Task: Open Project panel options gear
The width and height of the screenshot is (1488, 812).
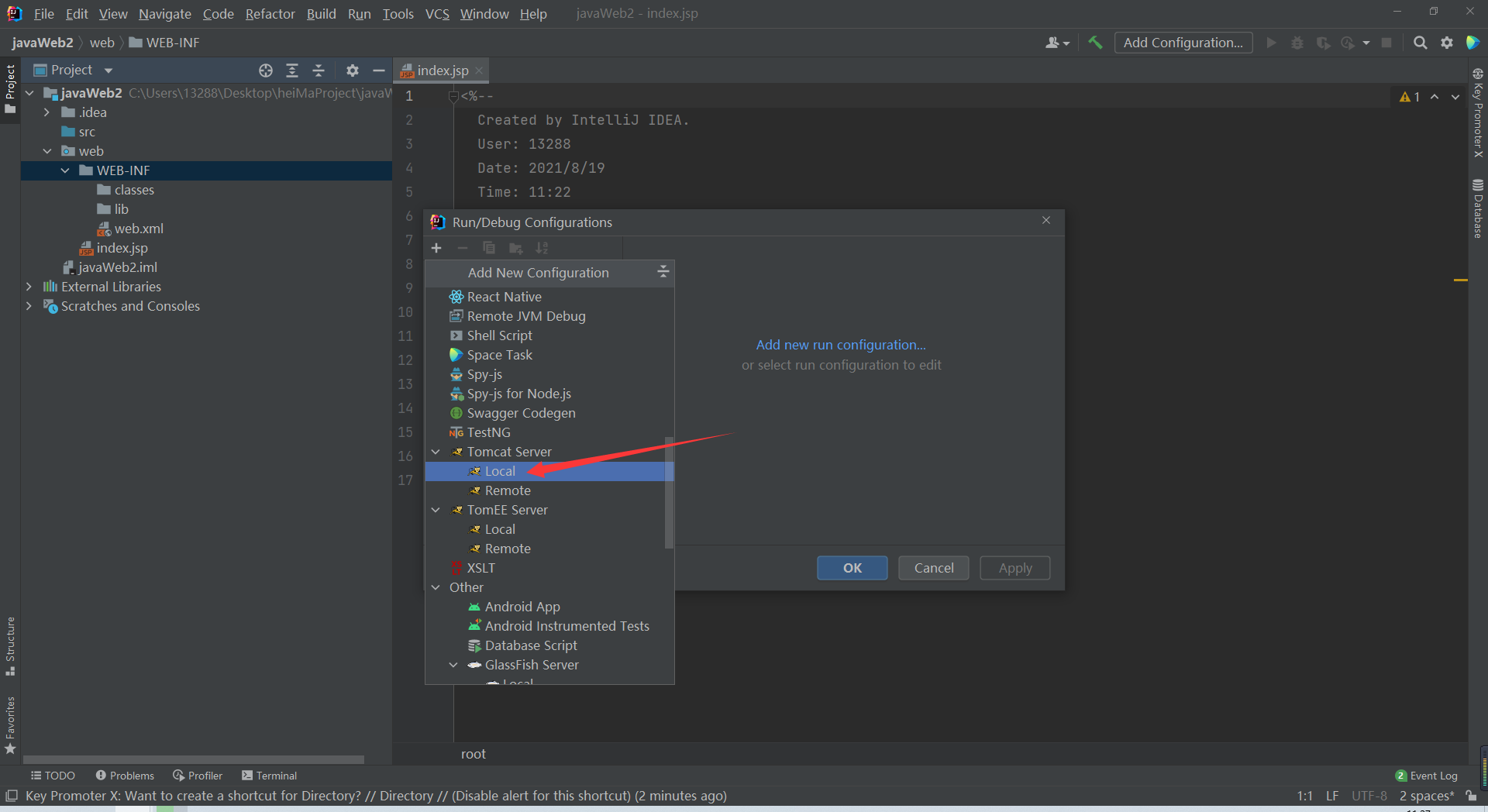Action: pyautogui.click(x=353, y=71)
